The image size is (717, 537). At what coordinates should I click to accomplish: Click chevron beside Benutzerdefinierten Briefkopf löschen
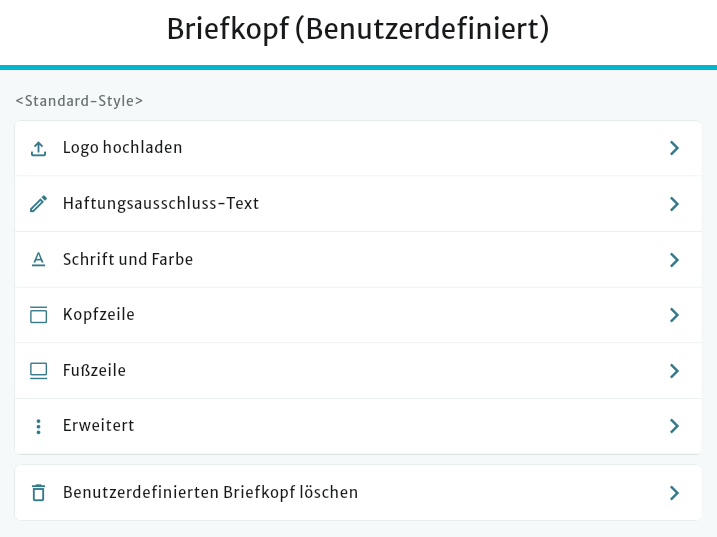pos(674,493)
